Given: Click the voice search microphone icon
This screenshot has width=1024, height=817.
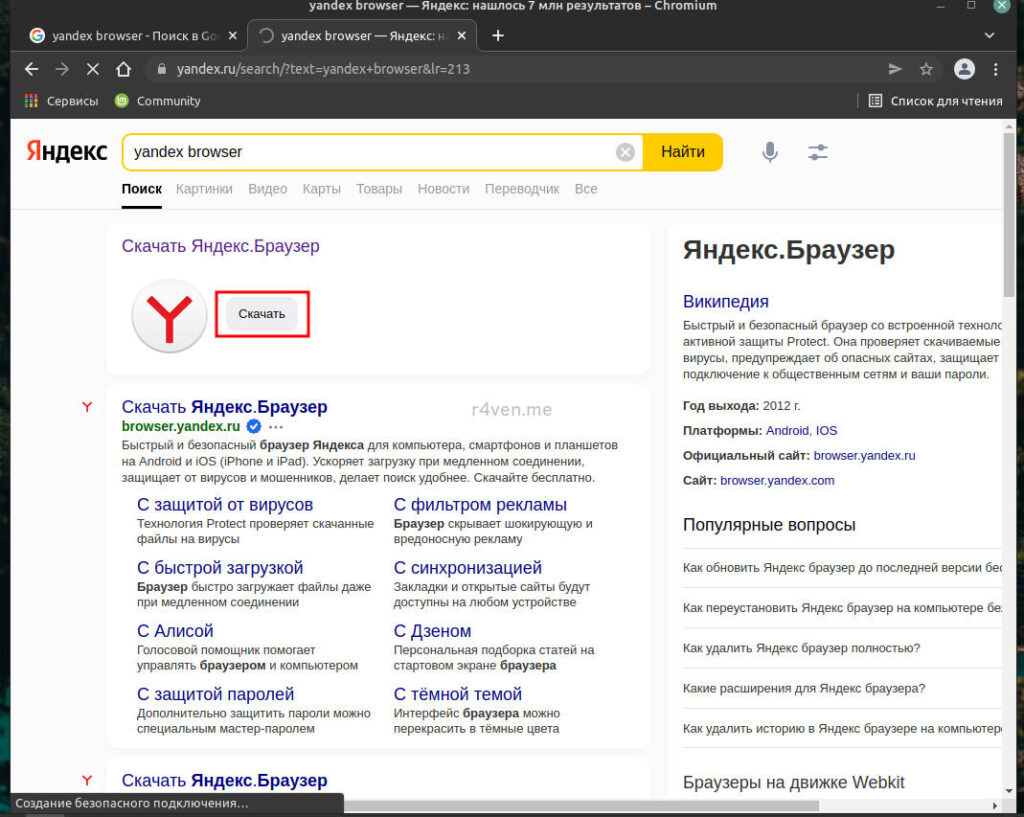Looking at the screenshot, I should point(769,152).
